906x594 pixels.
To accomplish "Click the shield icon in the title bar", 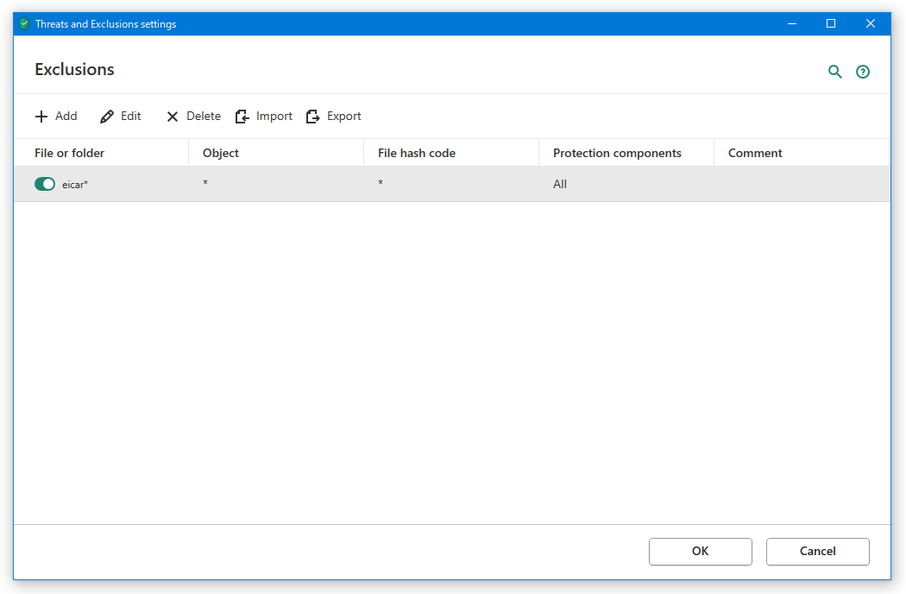I will click(x=24, y=24).
